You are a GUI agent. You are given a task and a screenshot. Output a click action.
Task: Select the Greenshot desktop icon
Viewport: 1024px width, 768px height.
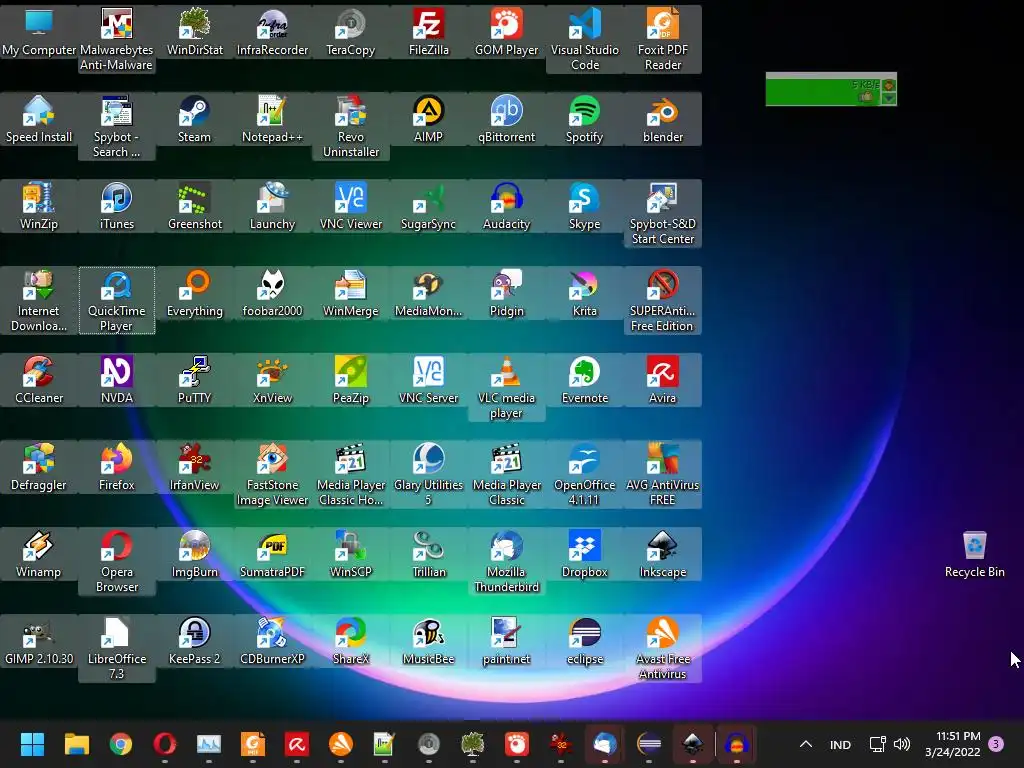point(195,206)
